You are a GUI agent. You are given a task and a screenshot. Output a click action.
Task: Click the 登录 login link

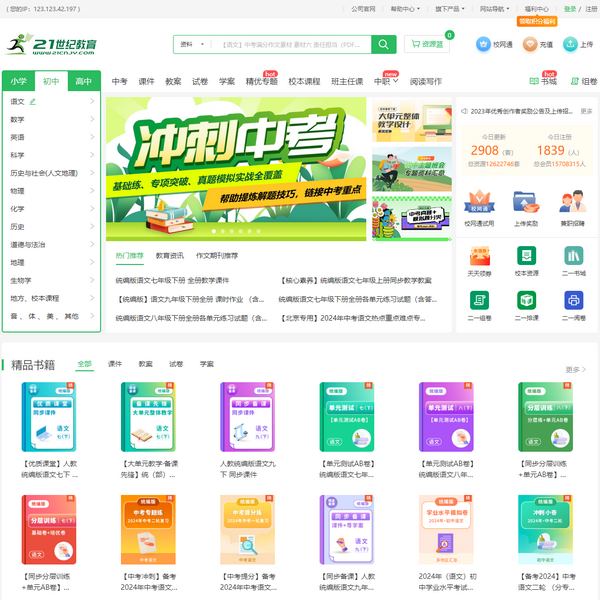coord(569,8)
